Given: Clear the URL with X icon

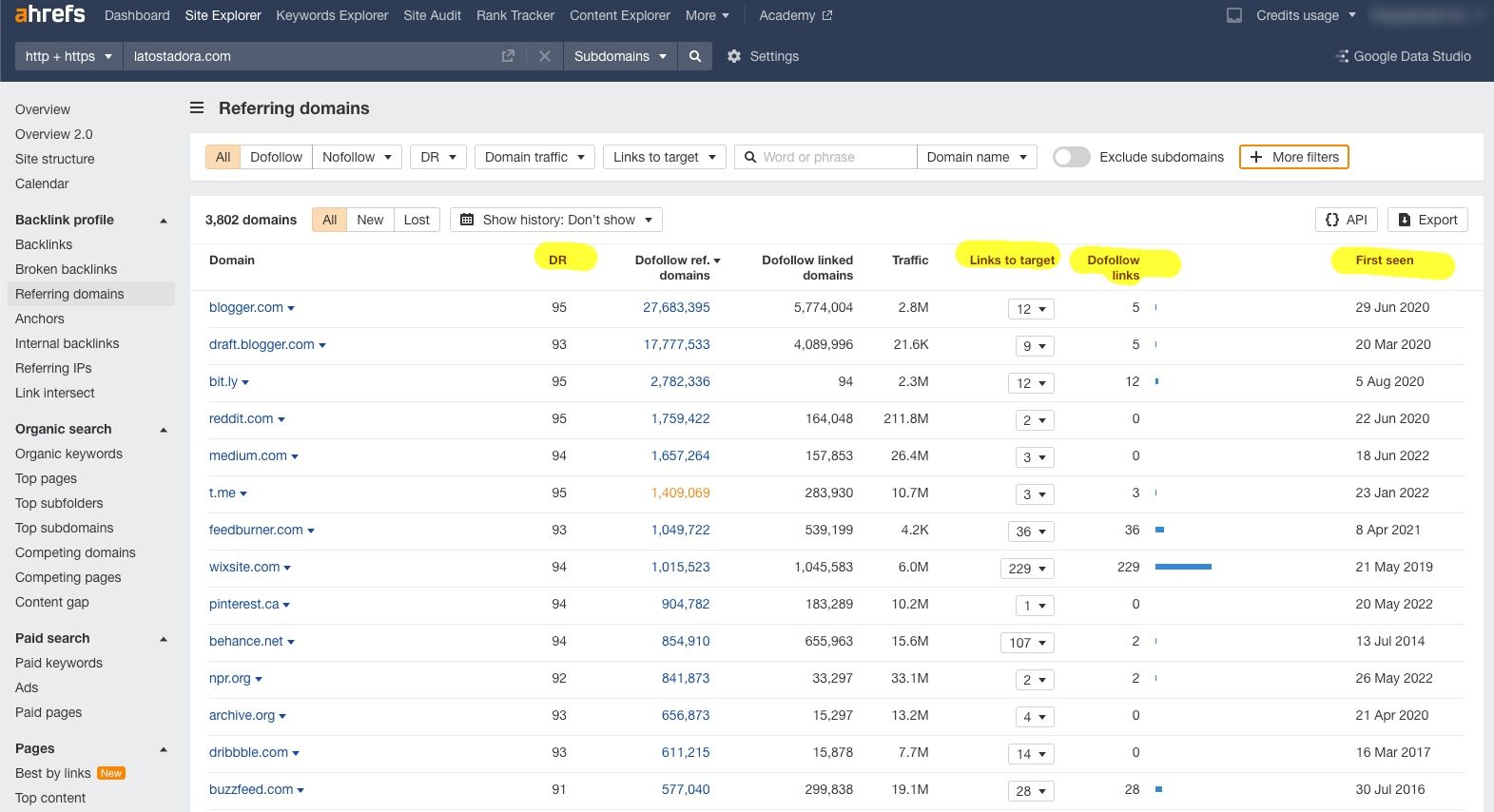Looking at the screenshot, I should click(x=544, y=56).
